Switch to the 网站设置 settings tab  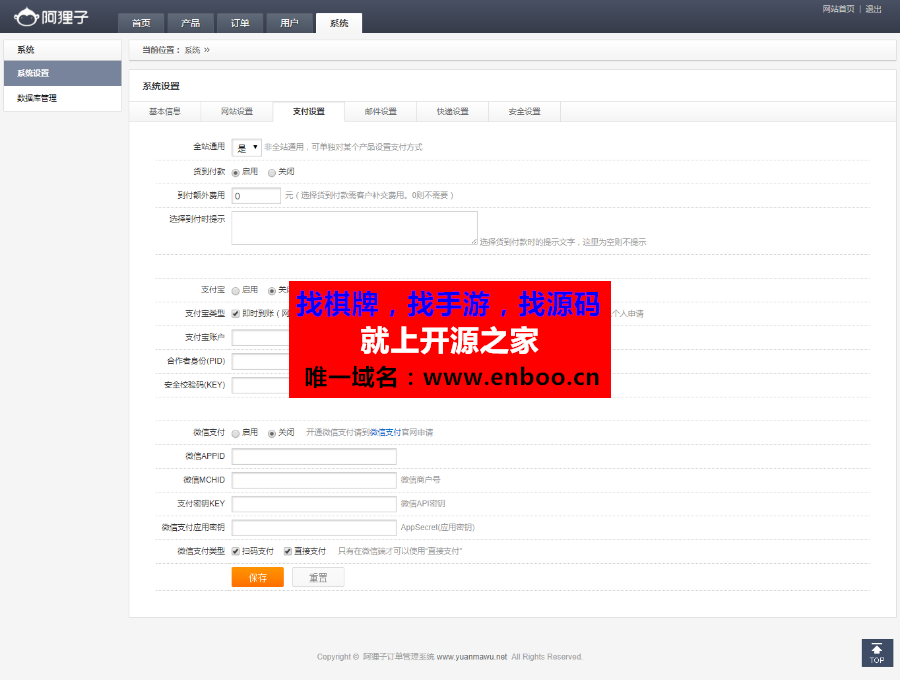(x=237, y=111)
